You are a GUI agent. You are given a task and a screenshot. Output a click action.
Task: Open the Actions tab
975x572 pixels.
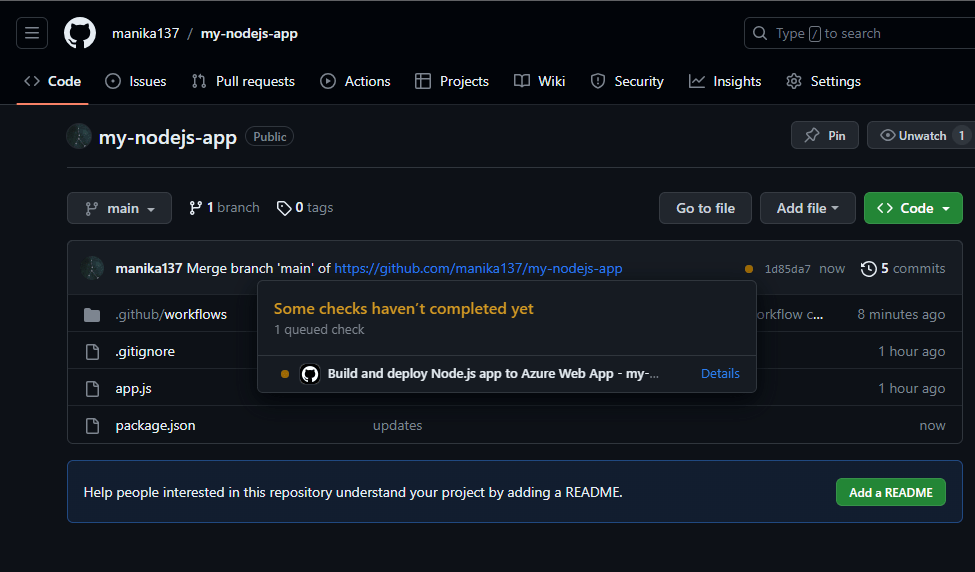coord(355,81)
